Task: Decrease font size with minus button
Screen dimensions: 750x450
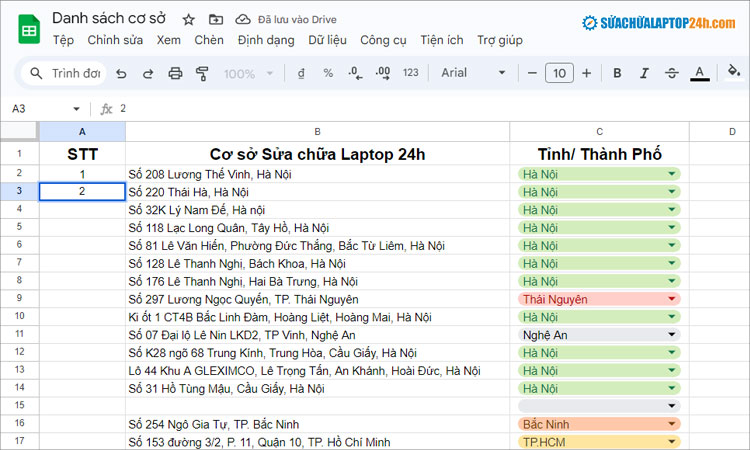Action: (x=532, y=73)
